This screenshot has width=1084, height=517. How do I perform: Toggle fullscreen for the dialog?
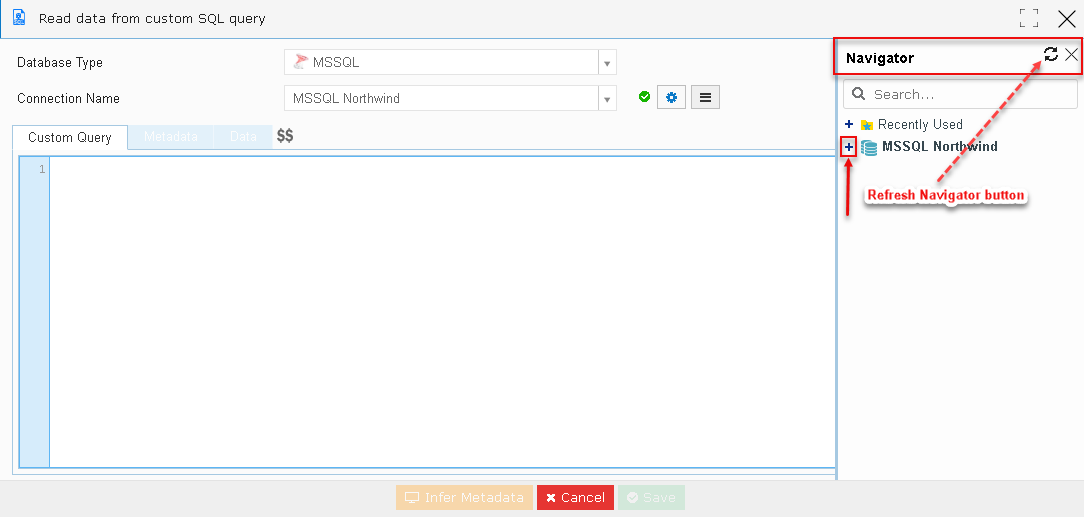[1029, 19]
